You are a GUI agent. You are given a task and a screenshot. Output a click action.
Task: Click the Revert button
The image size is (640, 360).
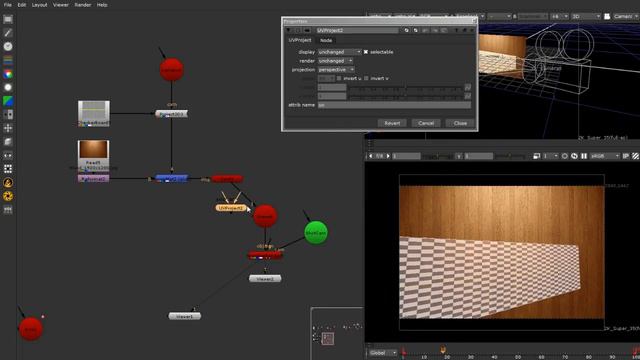pos(392,123)
